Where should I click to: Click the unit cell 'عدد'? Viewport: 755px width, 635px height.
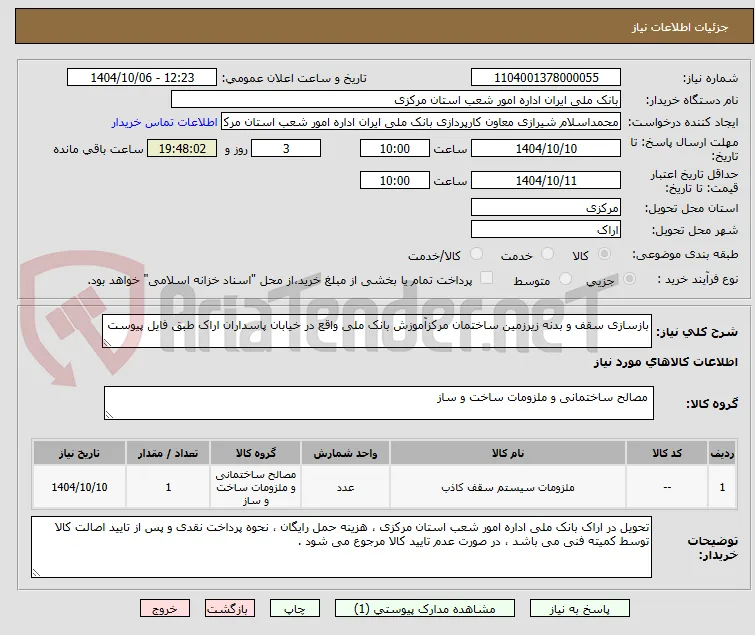(345, 487)
